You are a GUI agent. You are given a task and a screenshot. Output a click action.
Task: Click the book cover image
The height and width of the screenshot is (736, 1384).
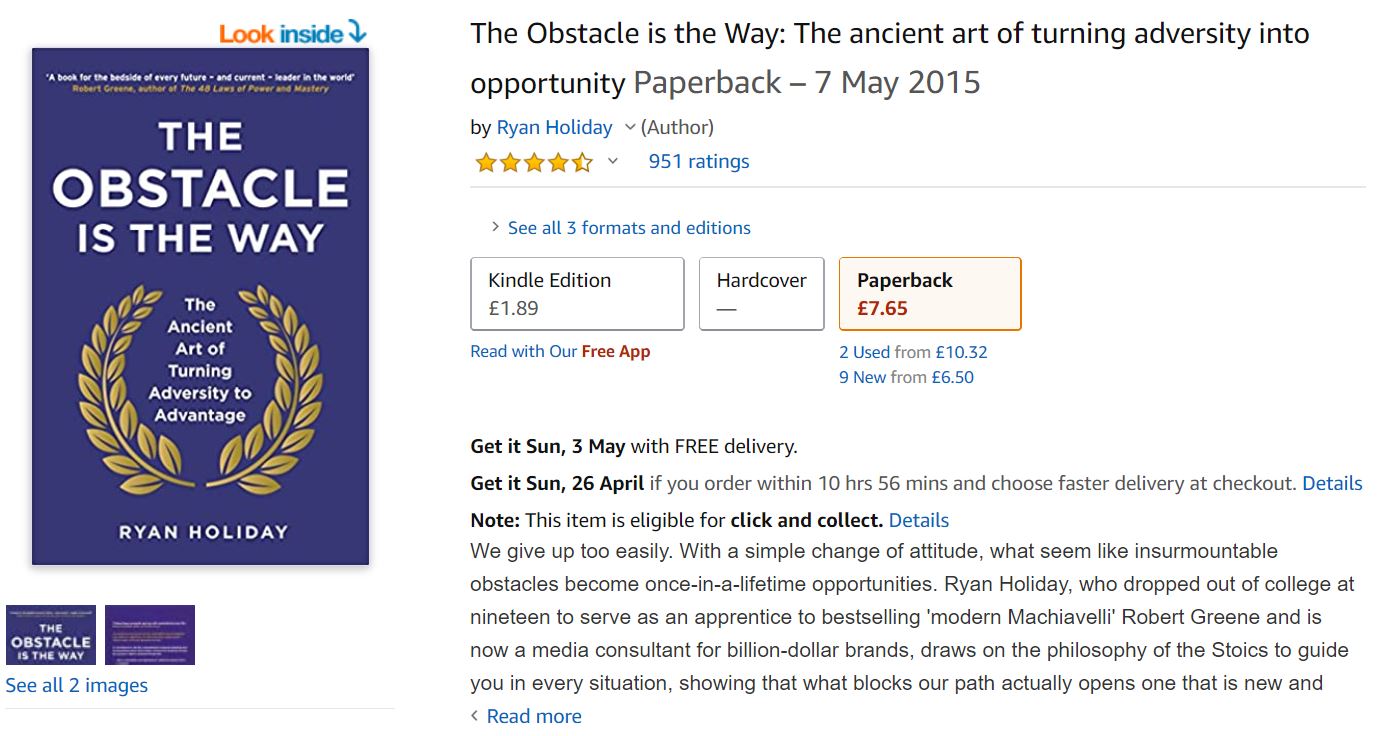click(x=200, y=300)
